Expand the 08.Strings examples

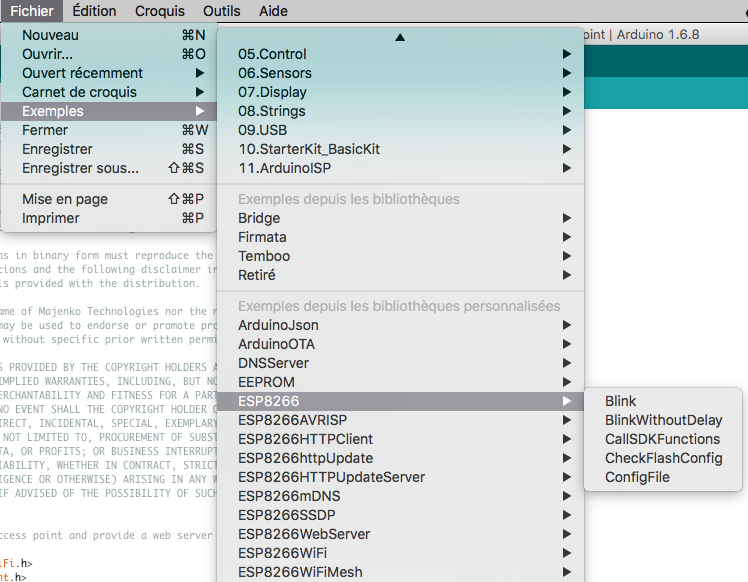pyautogui.click(x=400, y=111)
